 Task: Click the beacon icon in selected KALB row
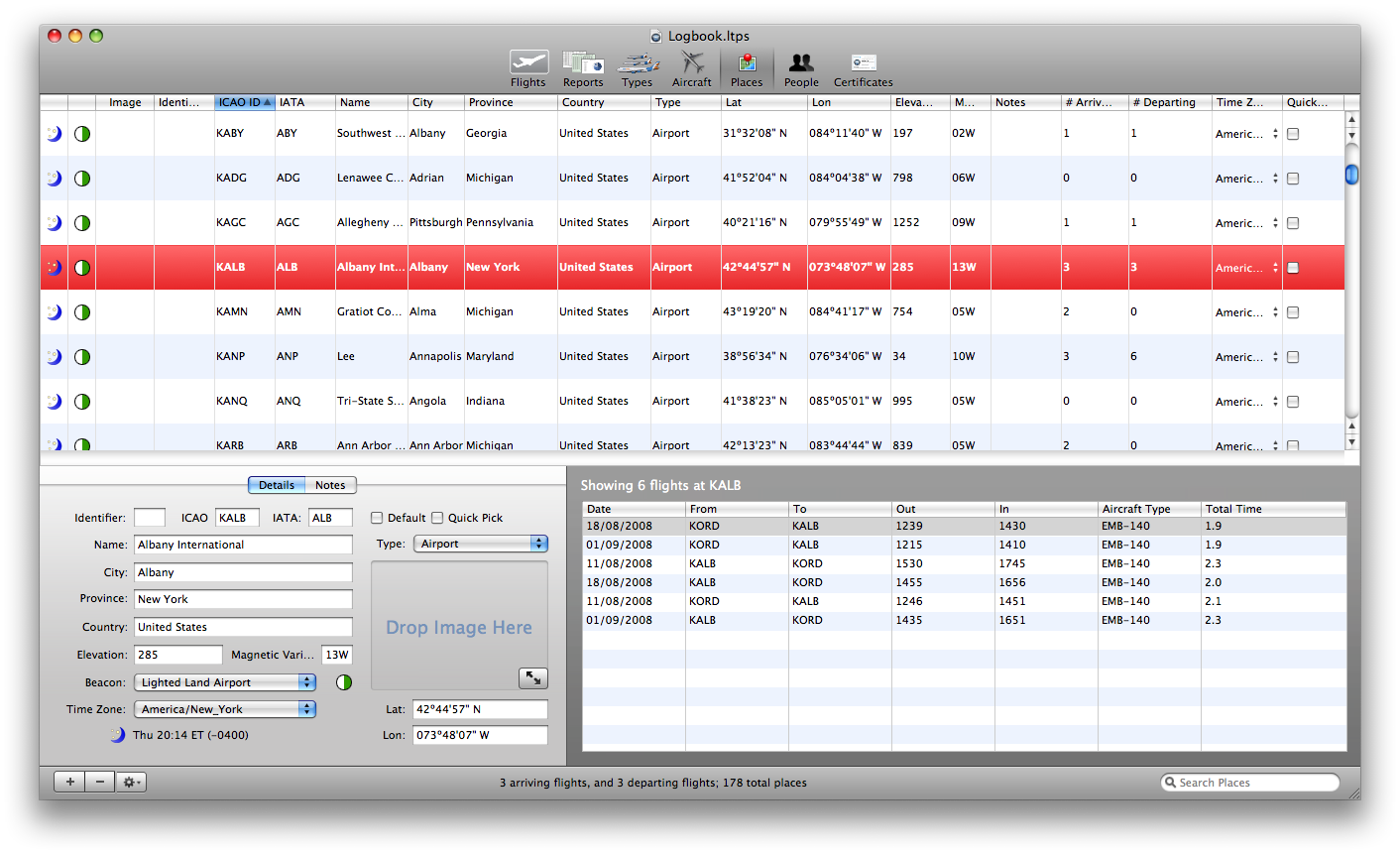[x=82, y=268]
